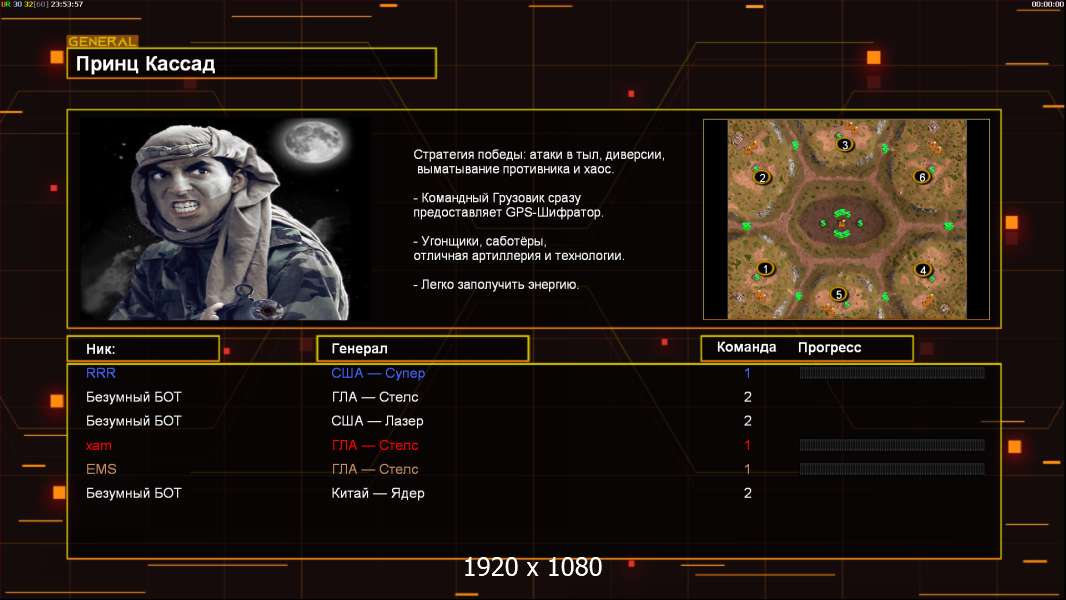The image size is (1066, 600).
Task: Click the center supply icon on minimap
Action: pos(842,221)
